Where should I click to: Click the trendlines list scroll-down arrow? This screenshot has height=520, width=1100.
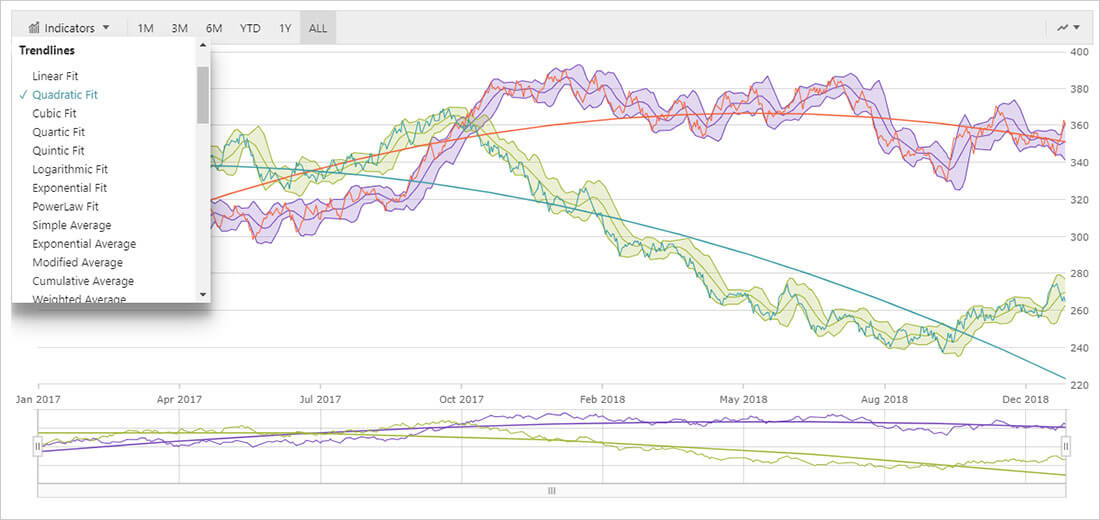203,295
